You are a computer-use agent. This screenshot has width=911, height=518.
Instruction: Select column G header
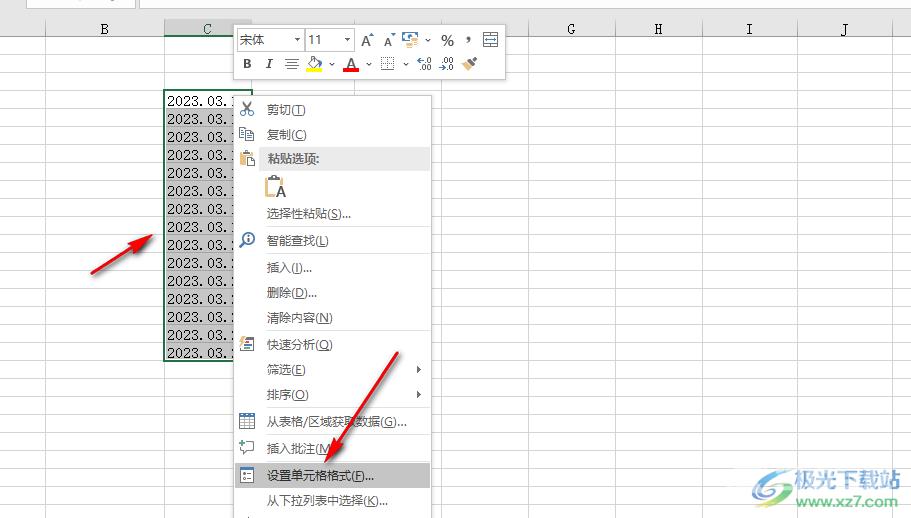pos(572,29)
